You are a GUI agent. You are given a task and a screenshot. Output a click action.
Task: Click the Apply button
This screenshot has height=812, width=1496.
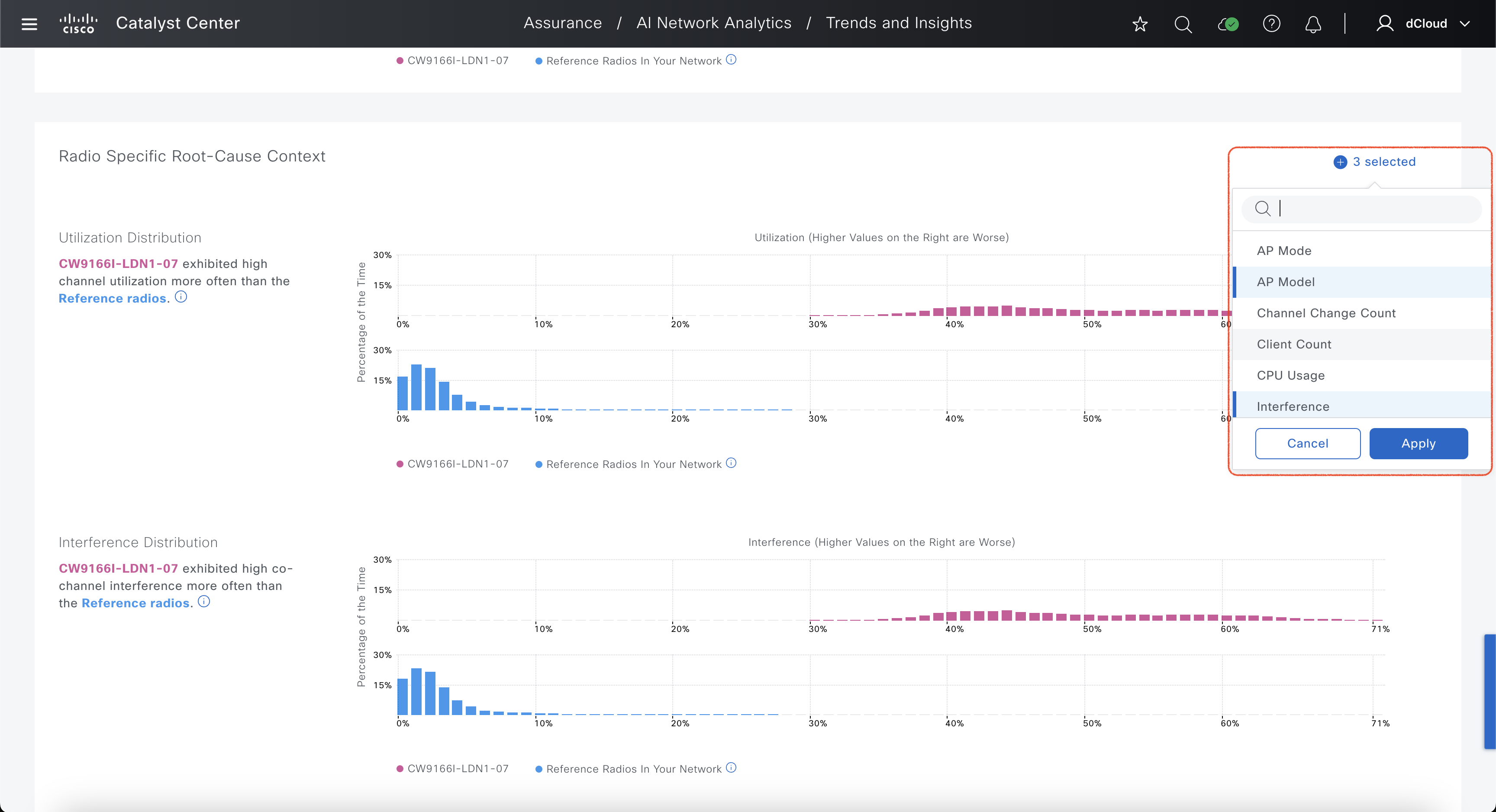[1418, 444]
